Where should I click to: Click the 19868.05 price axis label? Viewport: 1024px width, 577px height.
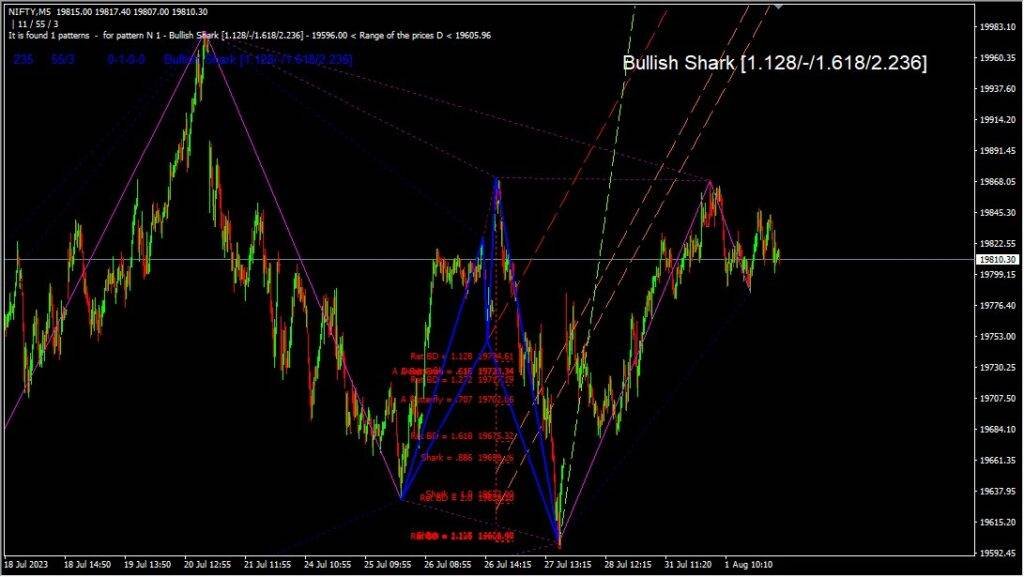coord(997,181)
